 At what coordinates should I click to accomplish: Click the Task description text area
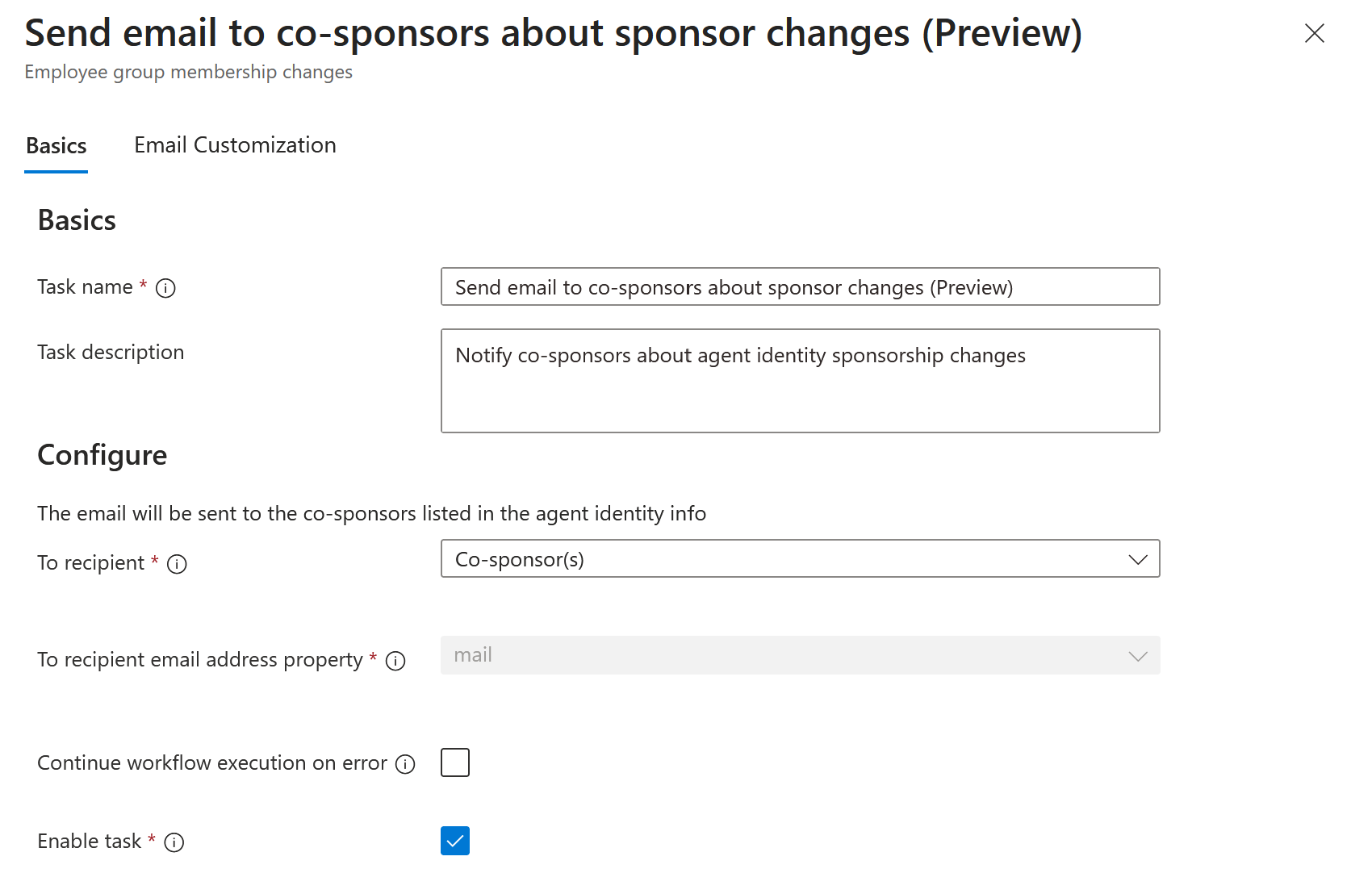tap(799, 379)
